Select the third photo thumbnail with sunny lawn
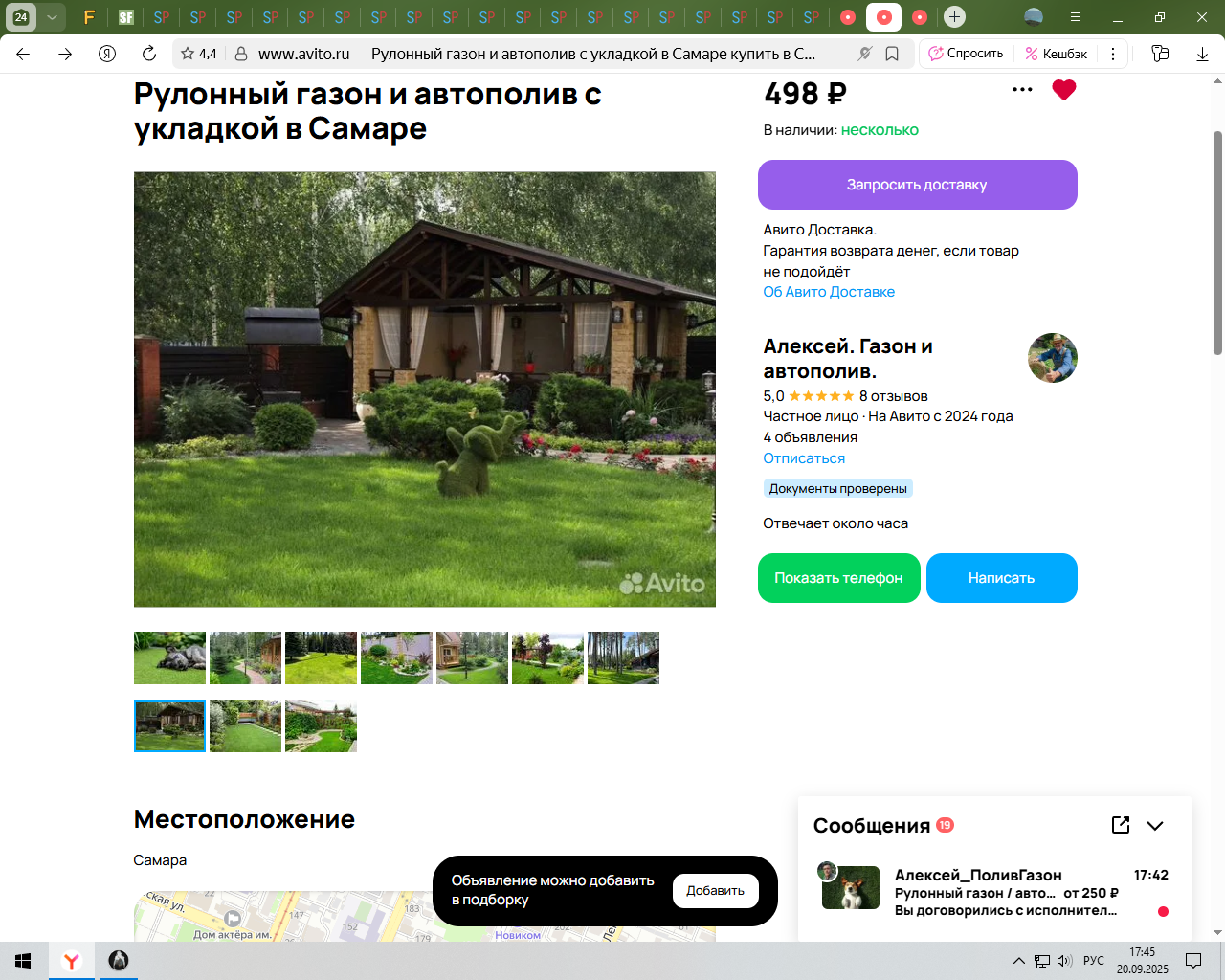Image resolution: width=1225 pixels, height=980 pixels. click(321, 657)
